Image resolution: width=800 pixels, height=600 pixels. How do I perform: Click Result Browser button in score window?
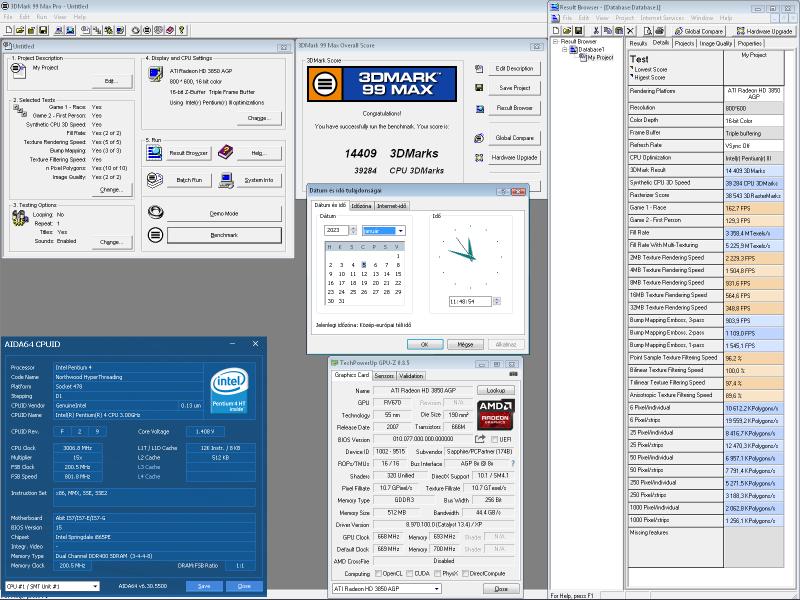pos(514,108)
